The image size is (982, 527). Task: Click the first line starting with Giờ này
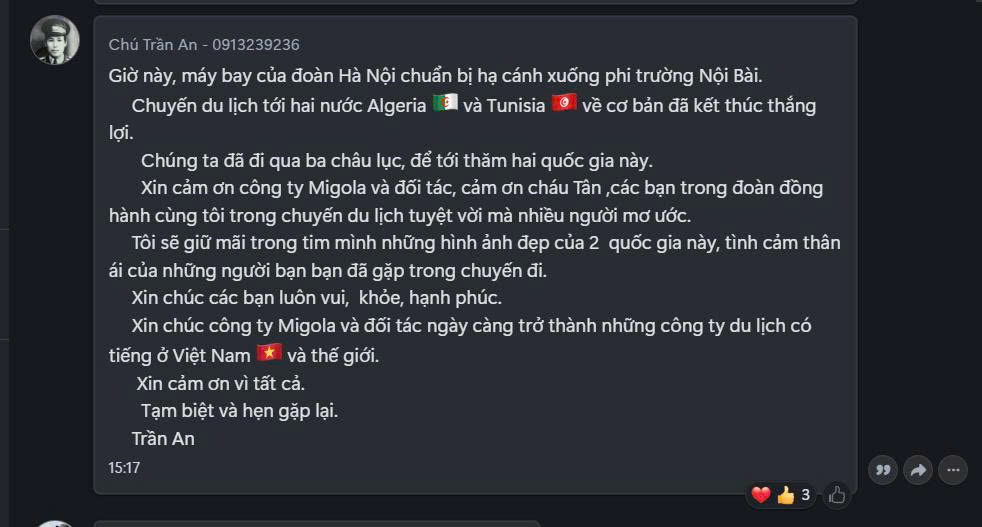click(x=435, y=76)
